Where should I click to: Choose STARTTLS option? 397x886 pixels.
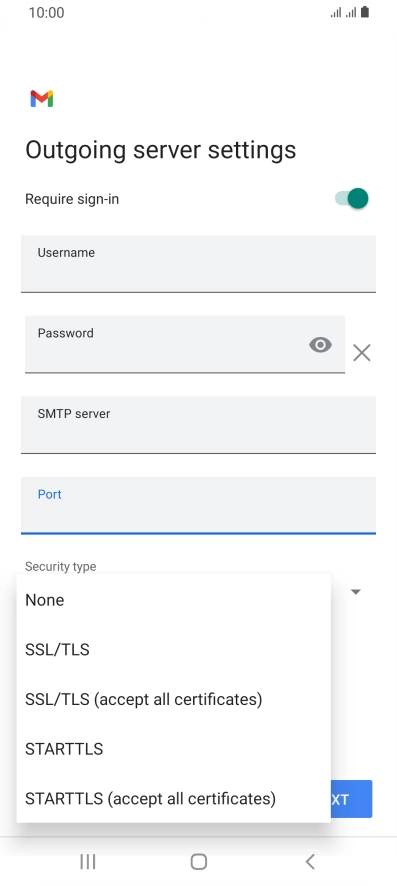[x=173, y=749]
